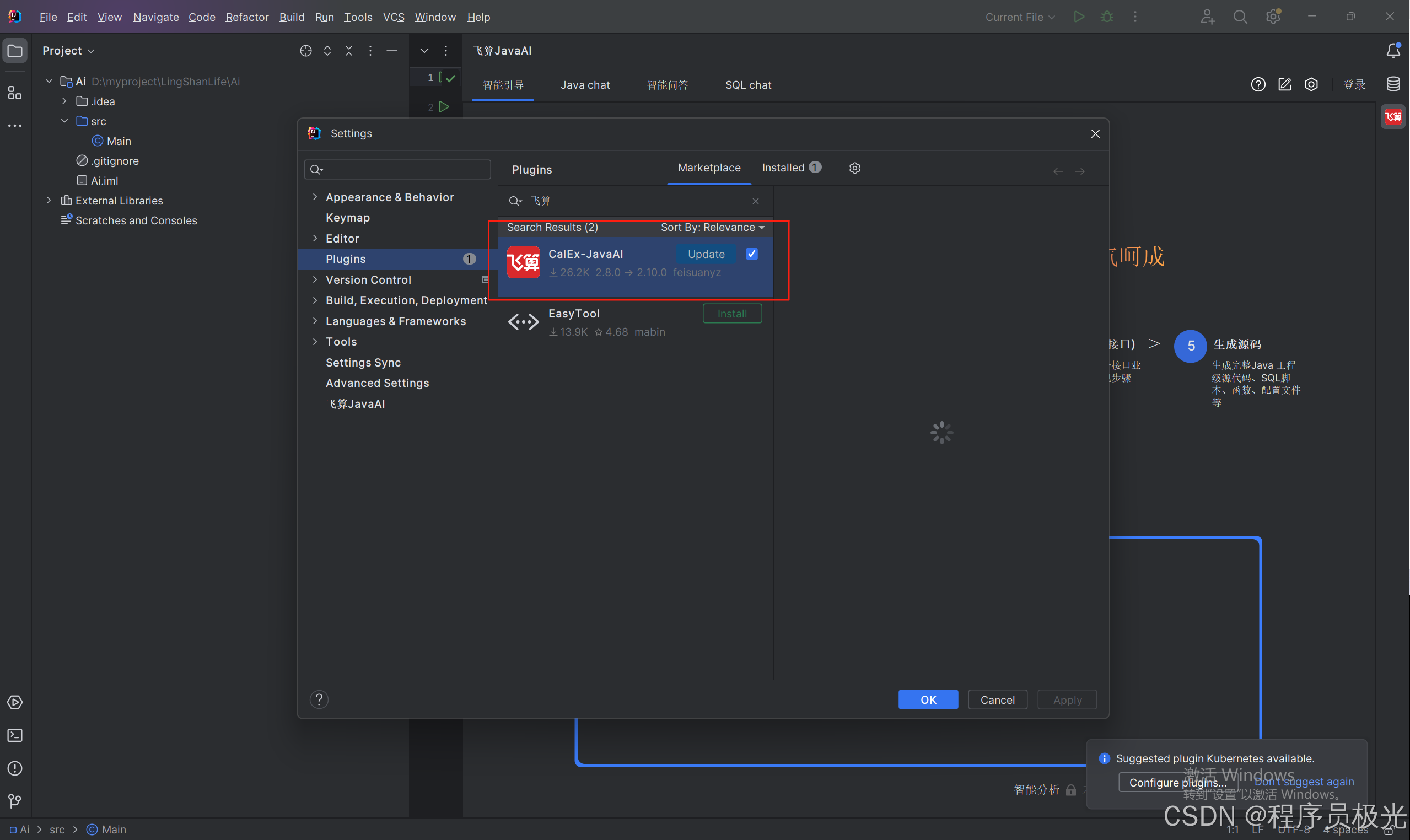Click the Settings search input field
This screenshot has width=1410, height=840.
click(x=402, y=169)
